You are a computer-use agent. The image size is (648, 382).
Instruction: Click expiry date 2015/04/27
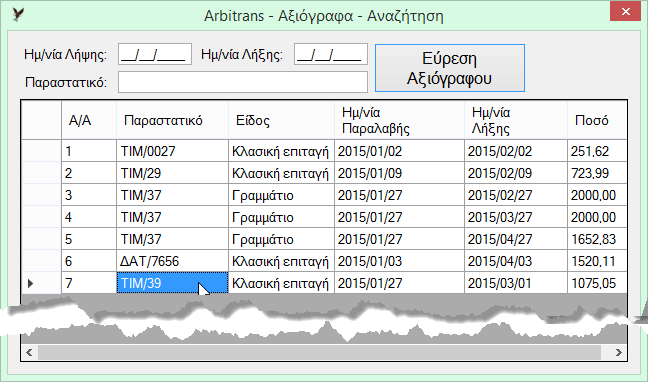click(x=516, y=239)
